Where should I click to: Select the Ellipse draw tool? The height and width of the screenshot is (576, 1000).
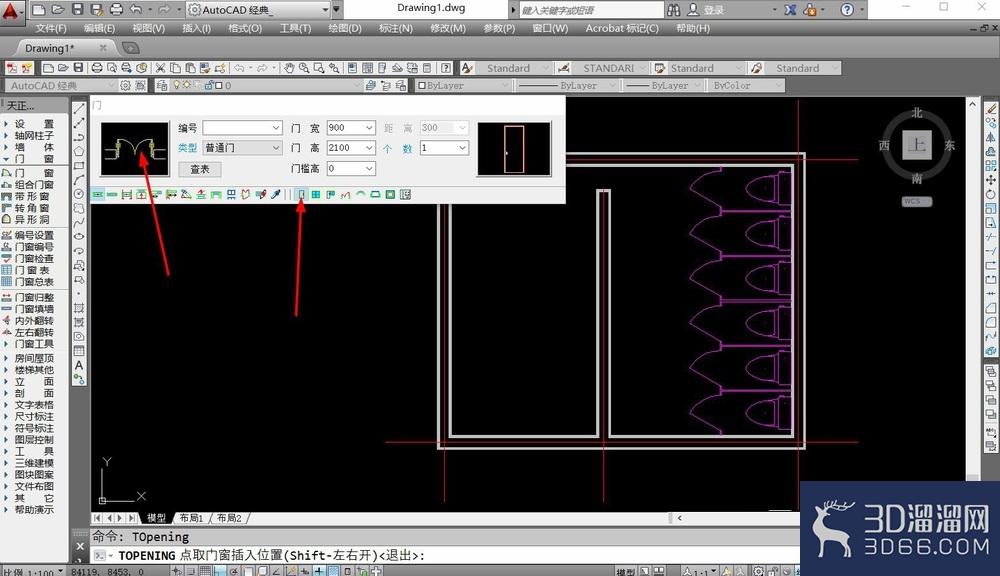click(x=79, y=237)
